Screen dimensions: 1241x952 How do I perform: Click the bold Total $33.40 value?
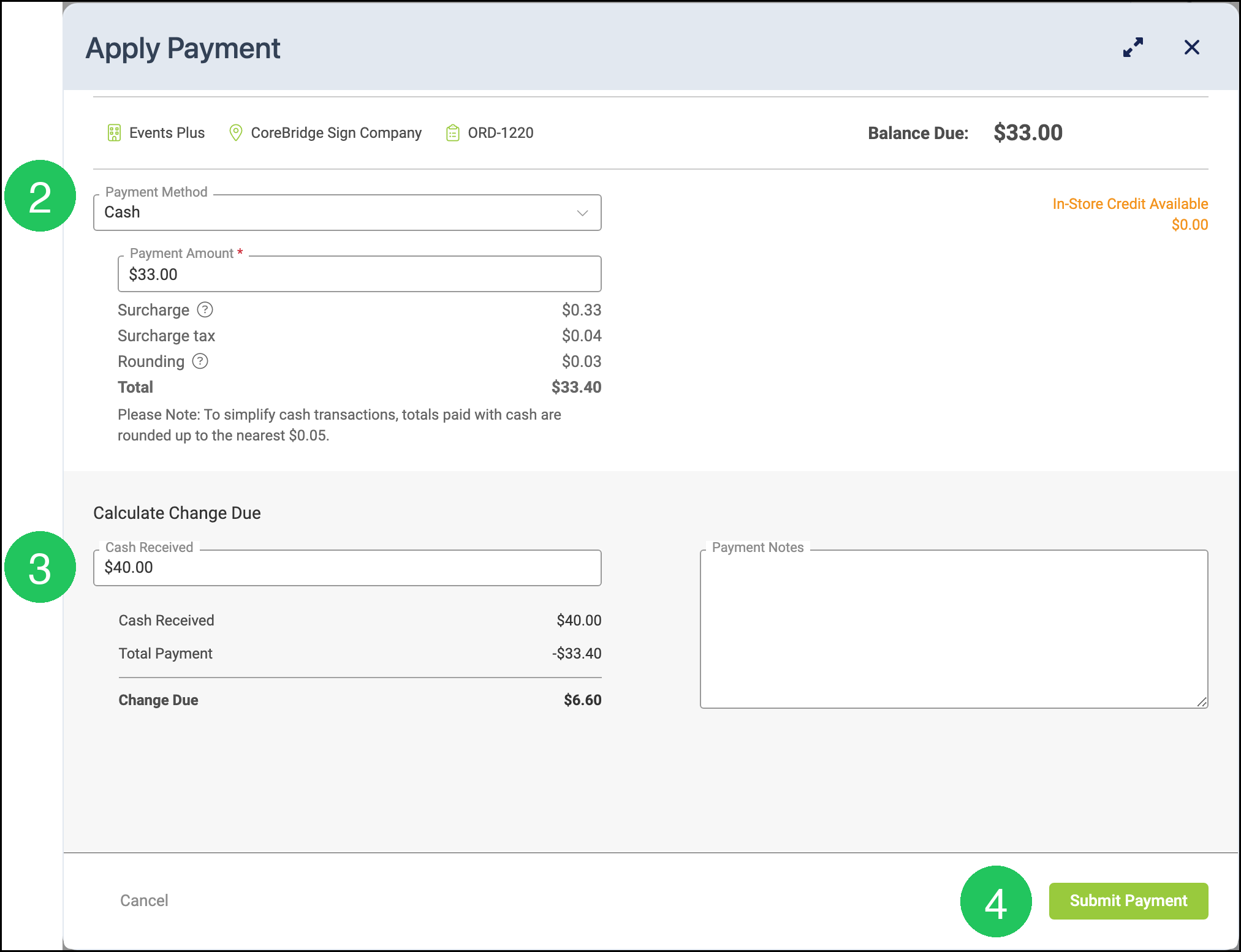point(576,387)
